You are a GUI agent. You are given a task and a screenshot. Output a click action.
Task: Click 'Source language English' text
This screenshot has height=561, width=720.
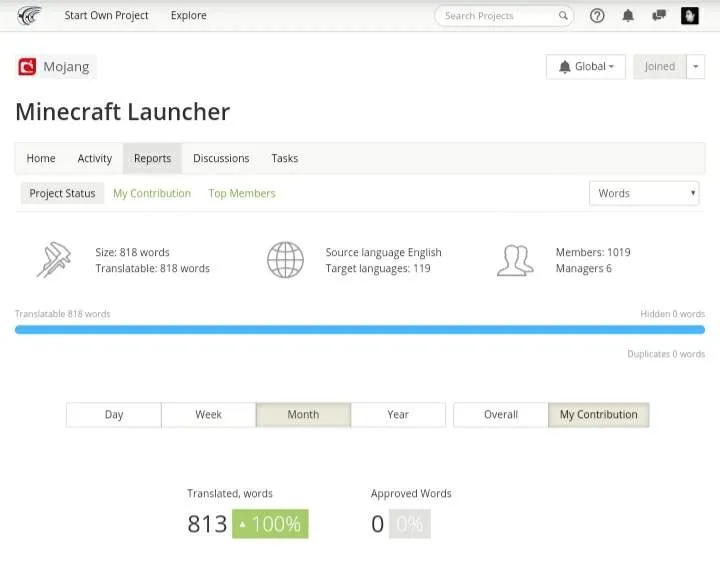coord(383,252)
